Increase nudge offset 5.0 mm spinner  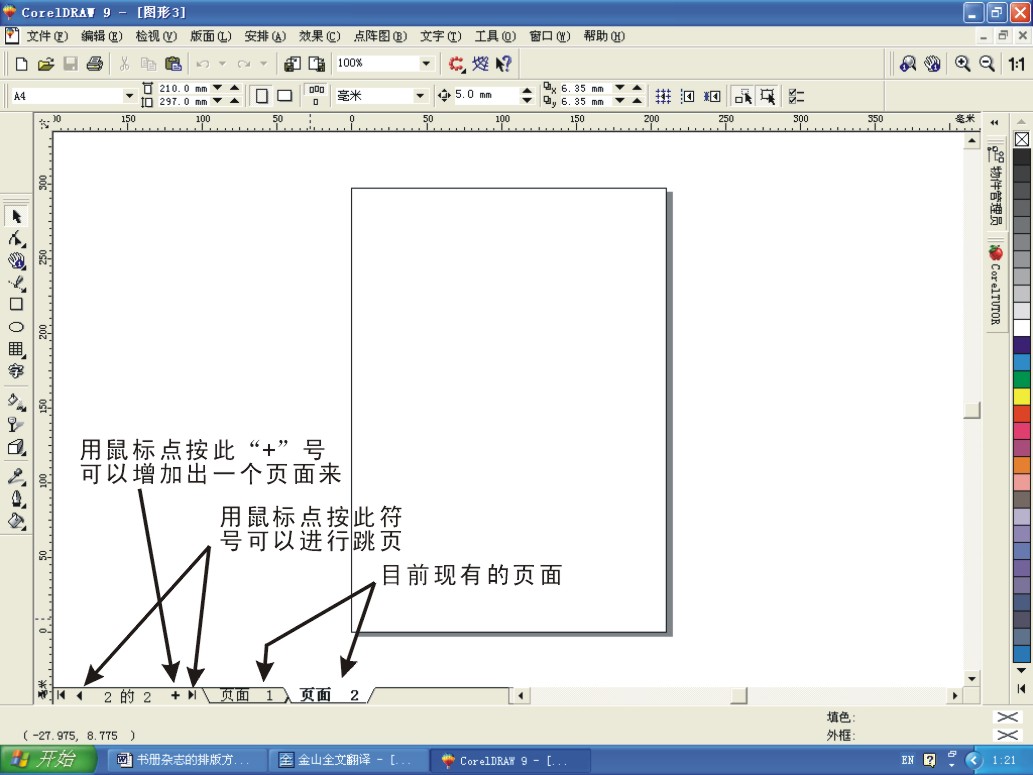(x=526, y=90)
